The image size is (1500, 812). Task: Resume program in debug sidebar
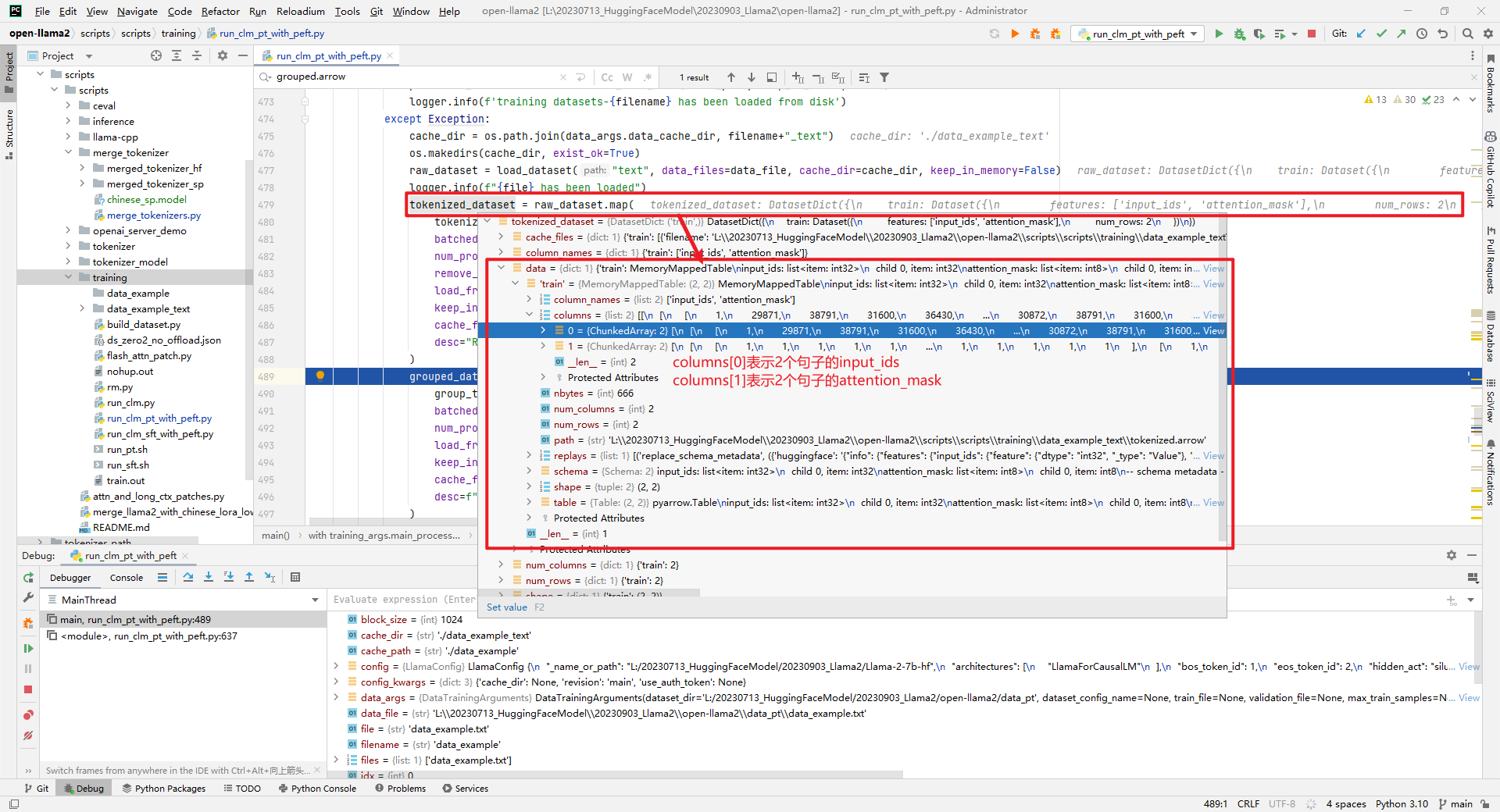pyautogui.click(x=28, y=648)
